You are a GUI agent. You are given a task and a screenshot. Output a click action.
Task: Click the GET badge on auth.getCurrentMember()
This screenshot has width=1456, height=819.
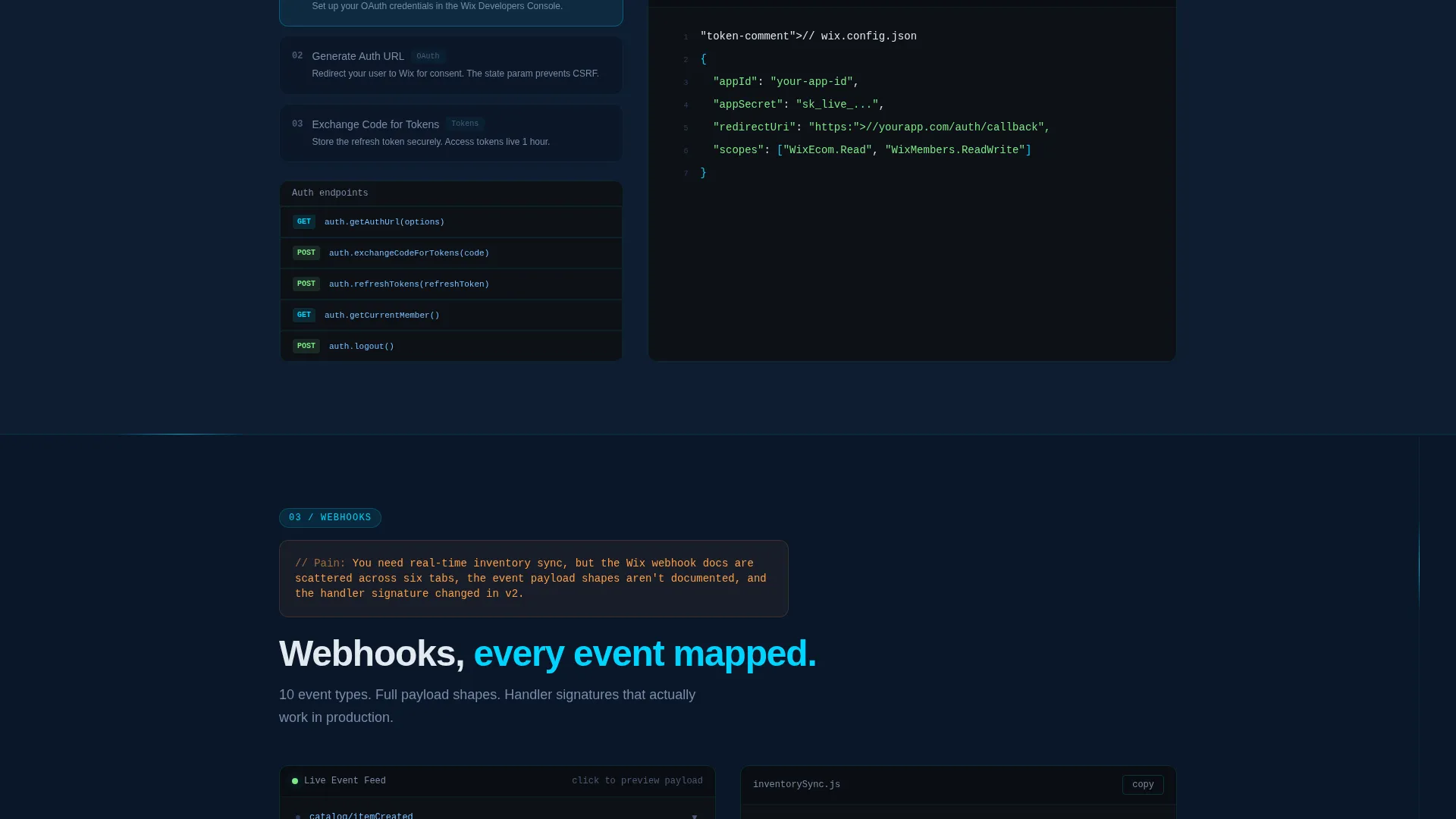click(x=304, y=315)
